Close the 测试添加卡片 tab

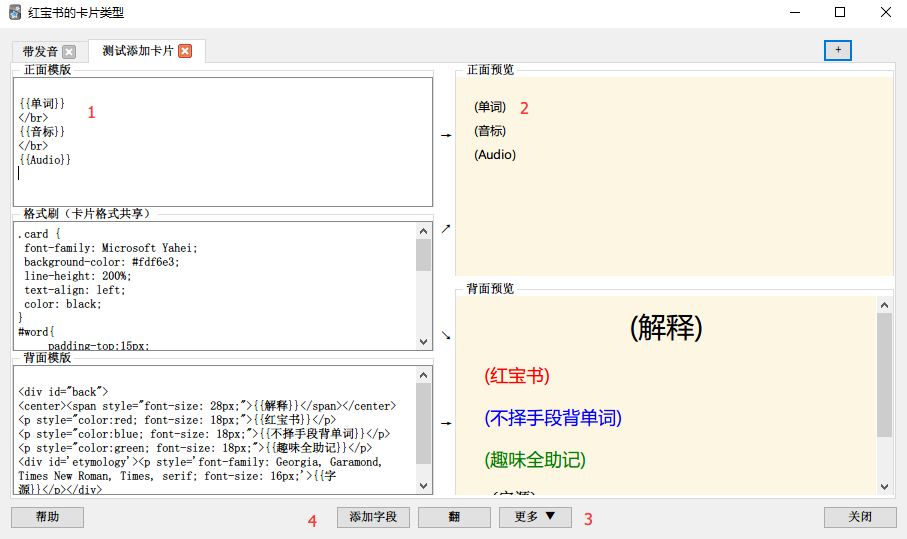point(185,51)
